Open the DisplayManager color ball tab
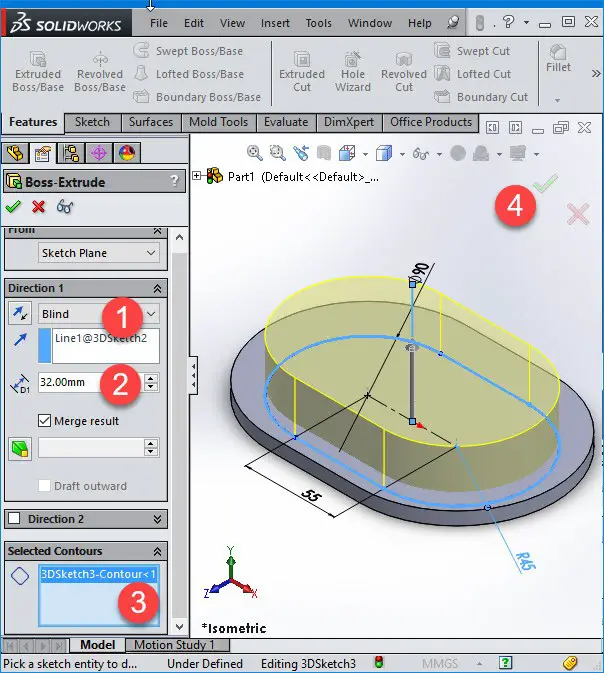Viewport: 604px width, 673px height. pos(127,153)
